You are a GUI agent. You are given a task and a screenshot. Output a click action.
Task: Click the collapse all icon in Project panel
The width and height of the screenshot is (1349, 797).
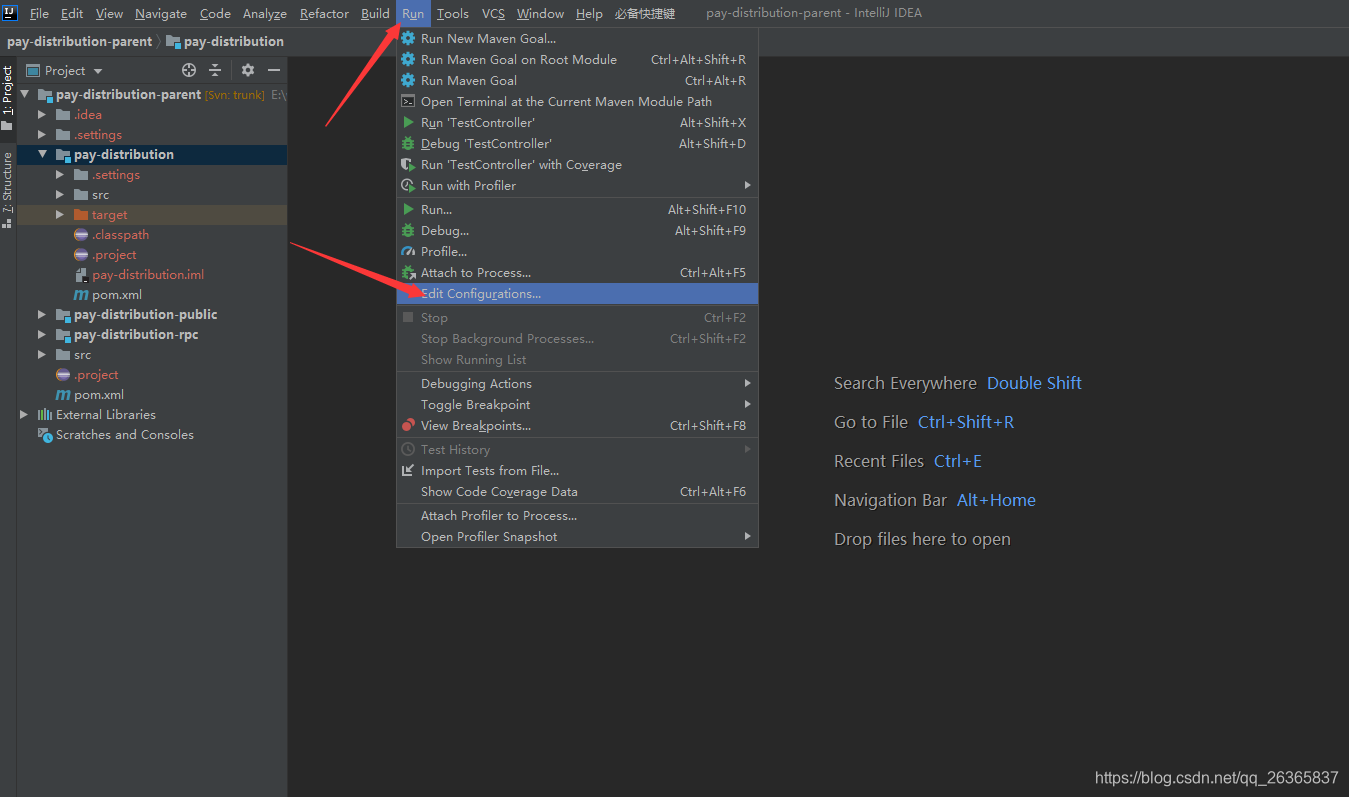215,70
